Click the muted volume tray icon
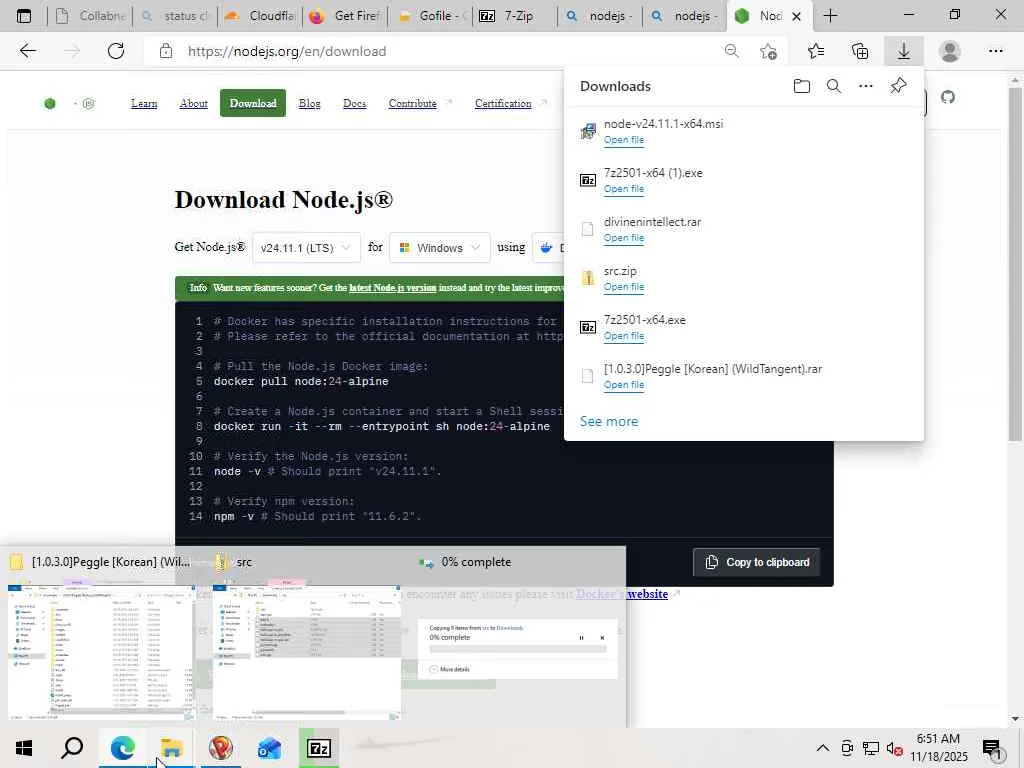The height and width of the screenshot is (768, 1024). 895,748
